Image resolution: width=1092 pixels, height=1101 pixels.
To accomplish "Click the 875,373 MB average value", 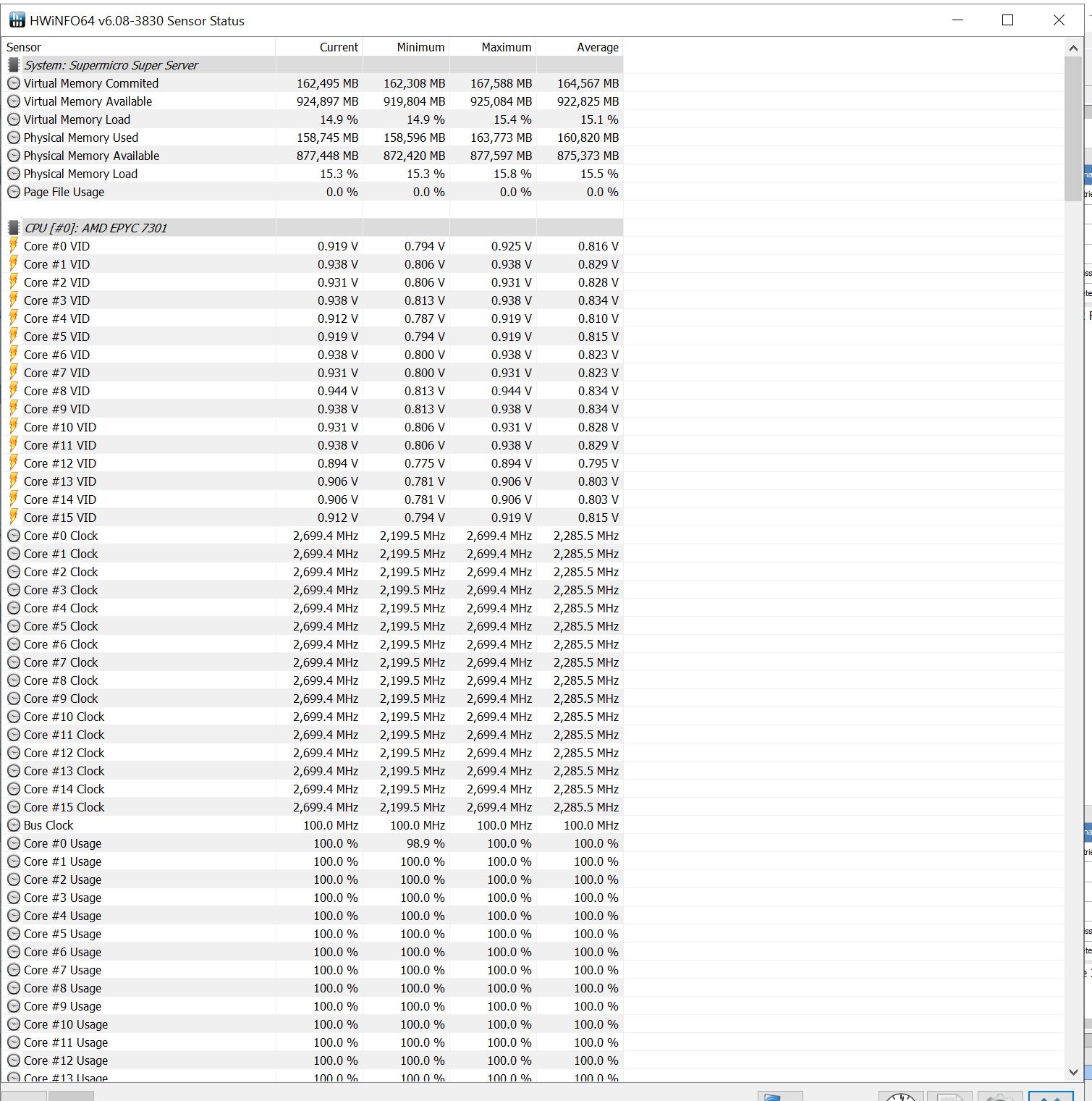I will 588,156.
